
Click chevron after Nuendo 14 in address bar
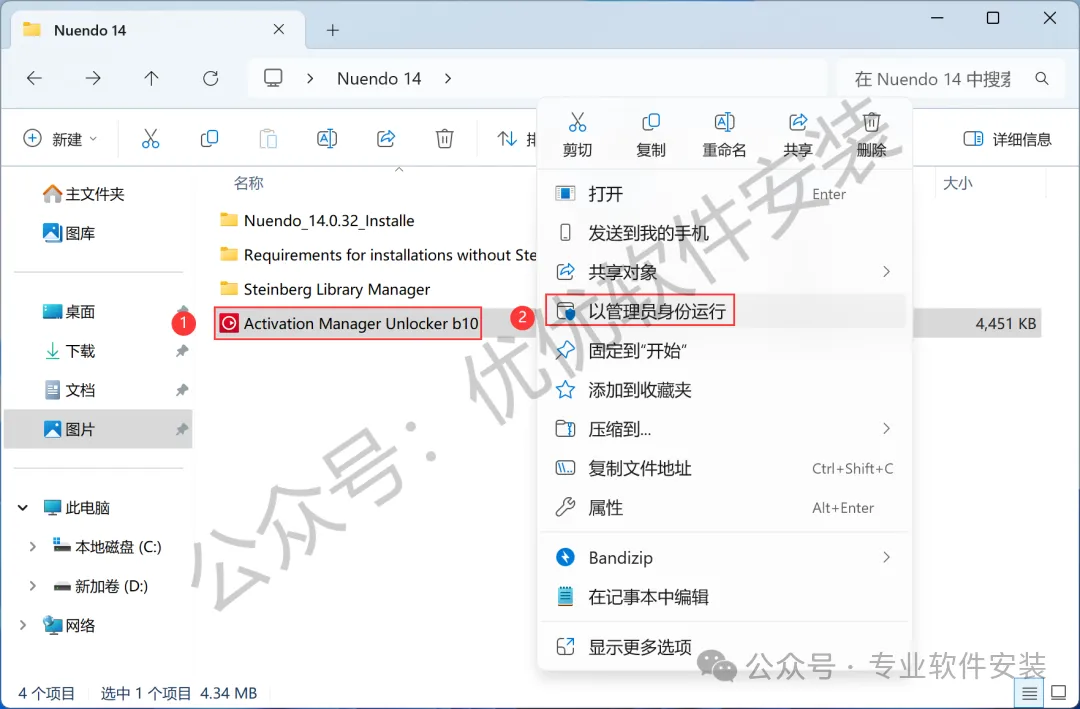[x=448, y=79]
